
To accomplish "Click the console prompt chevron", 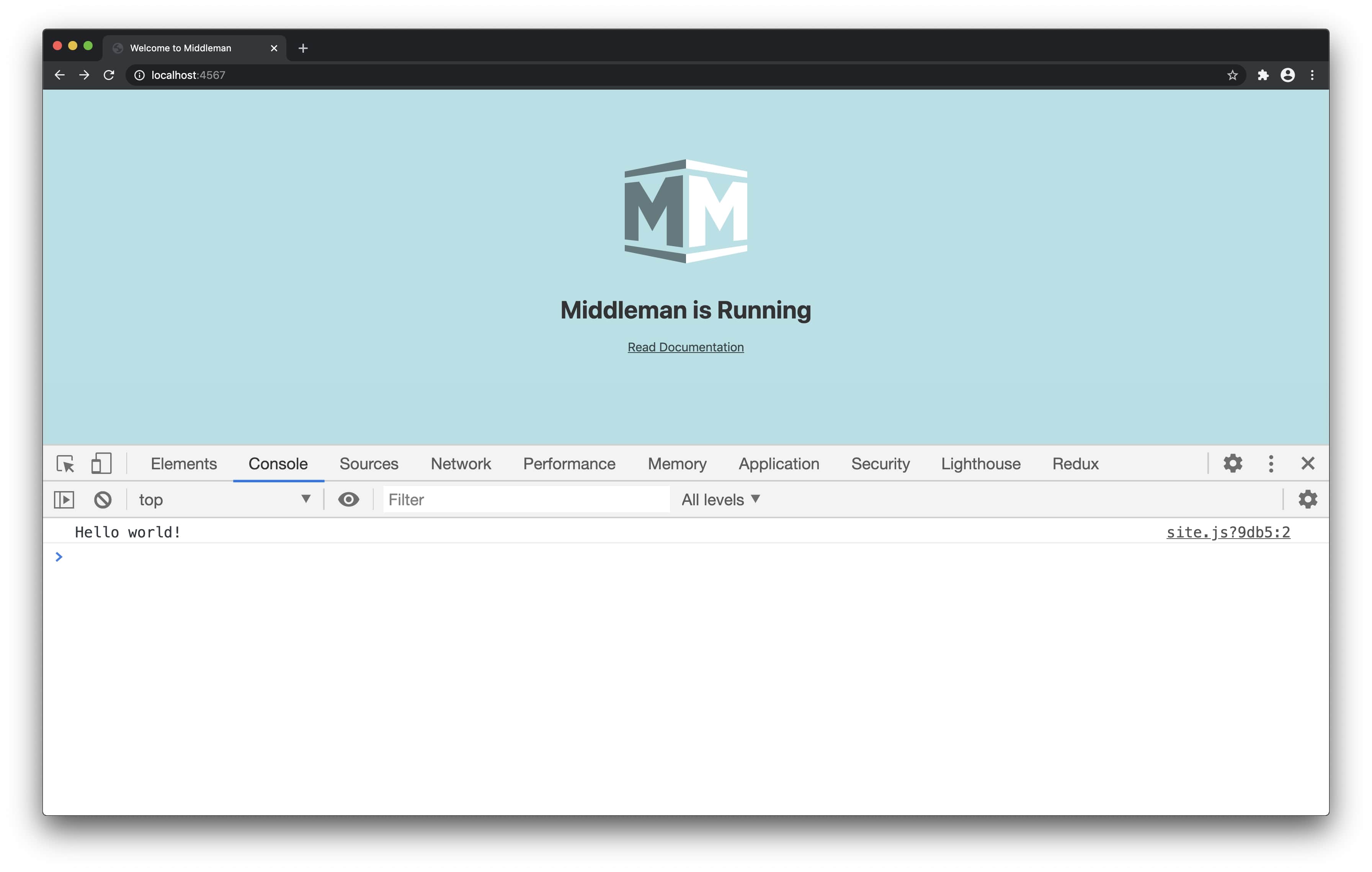I will point(59,557).
